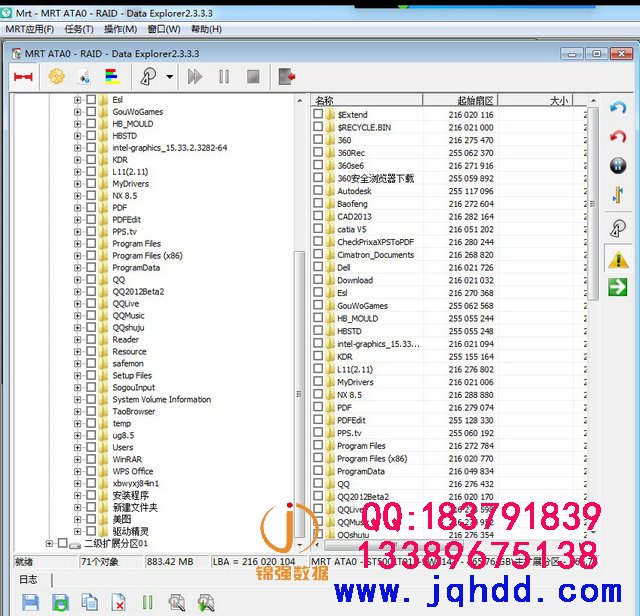Stop the current task
640x616 pixels.
(253, 77)
